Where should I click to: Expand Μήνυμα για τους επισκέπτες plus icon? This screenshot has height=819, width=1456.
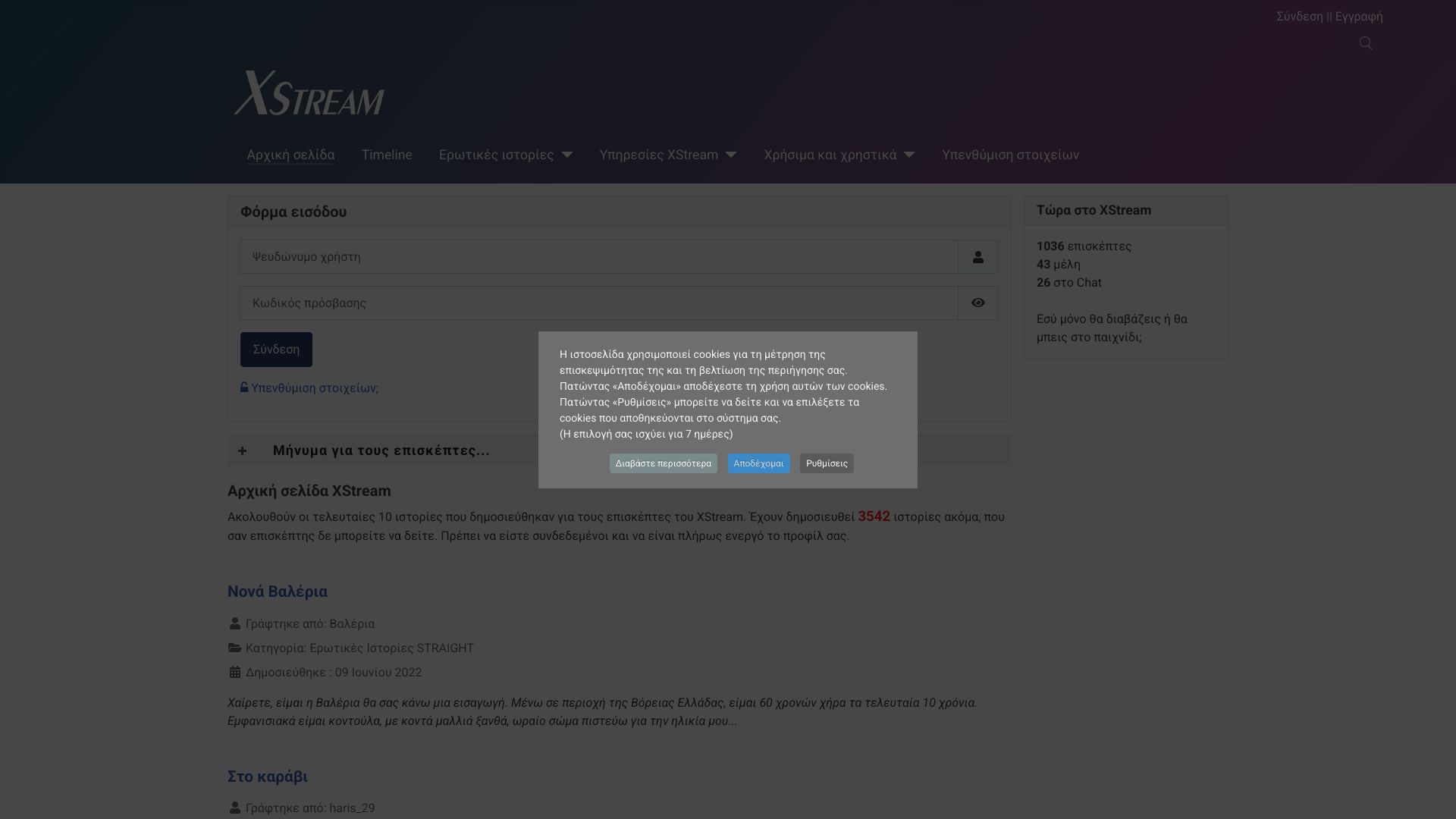pyautogui.click(x=243, y=450)
